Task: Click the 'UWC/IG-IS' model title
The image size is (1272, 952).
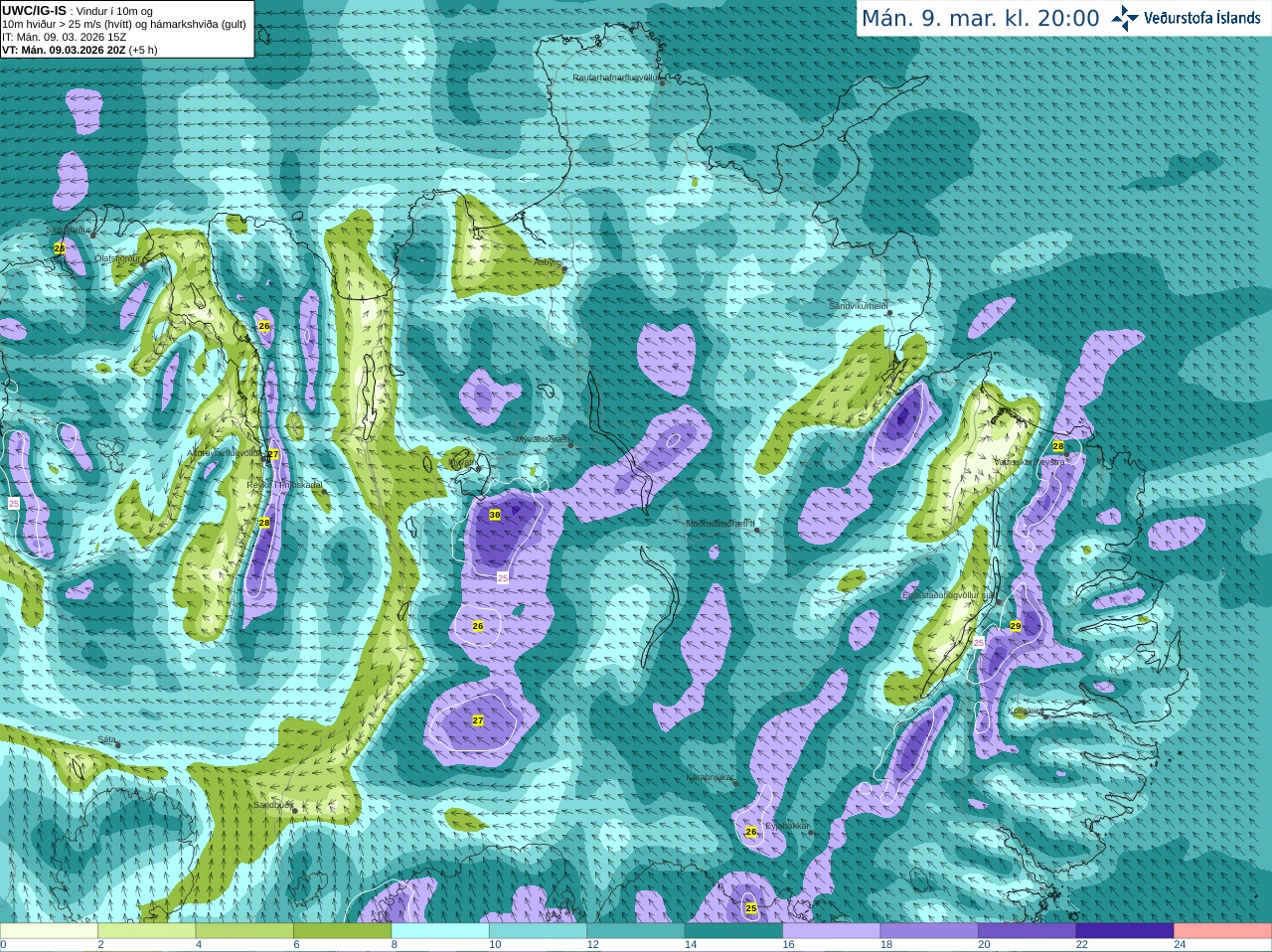Action: point(35,10)
